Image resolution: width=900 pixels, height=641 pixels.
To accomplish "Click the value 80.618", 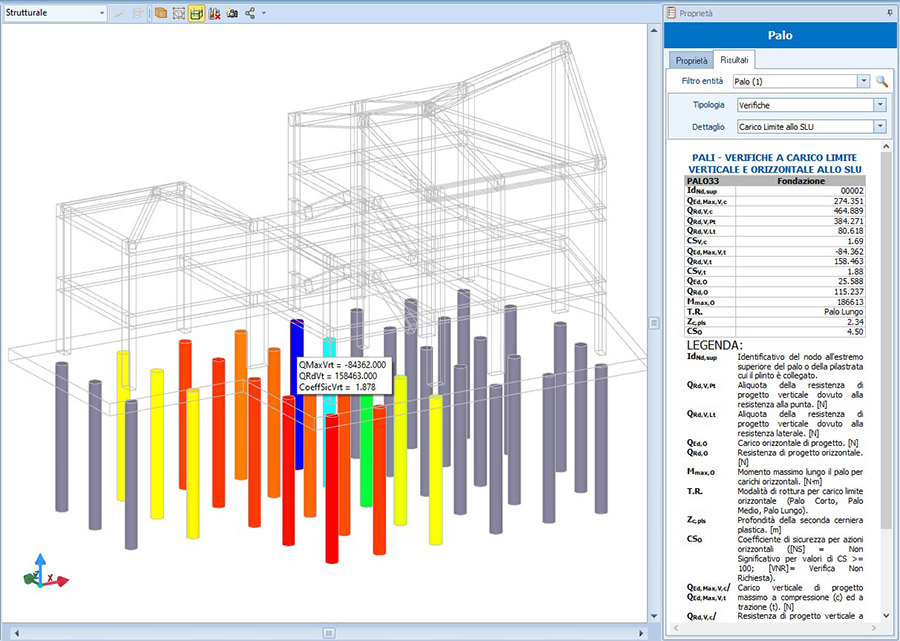I will [x=850, y=231].
